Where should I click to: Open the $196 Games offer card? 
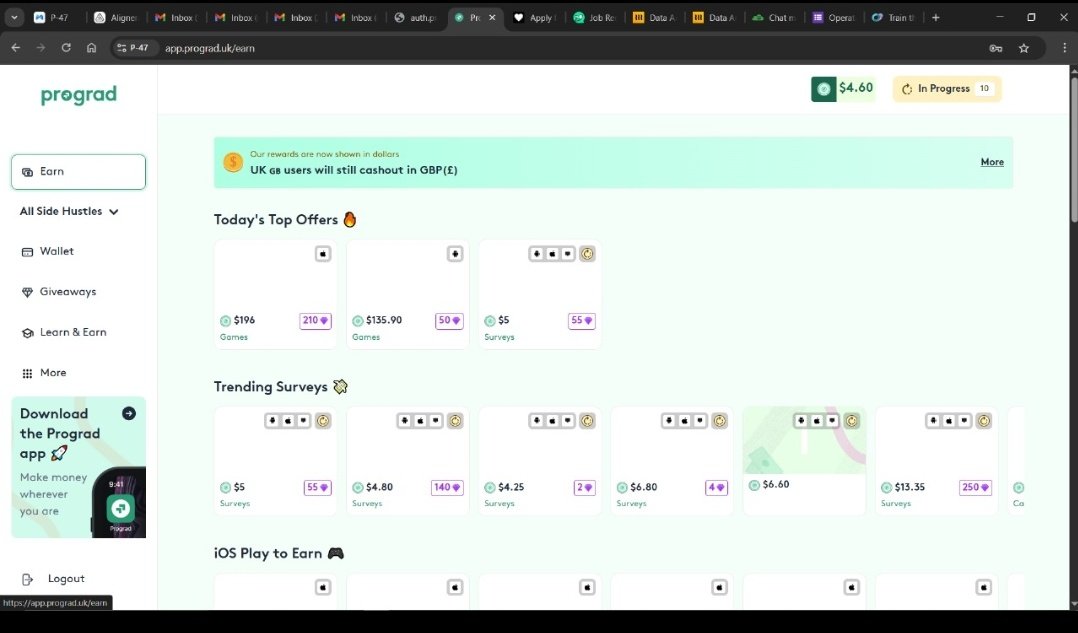click(x=276, y=294)
